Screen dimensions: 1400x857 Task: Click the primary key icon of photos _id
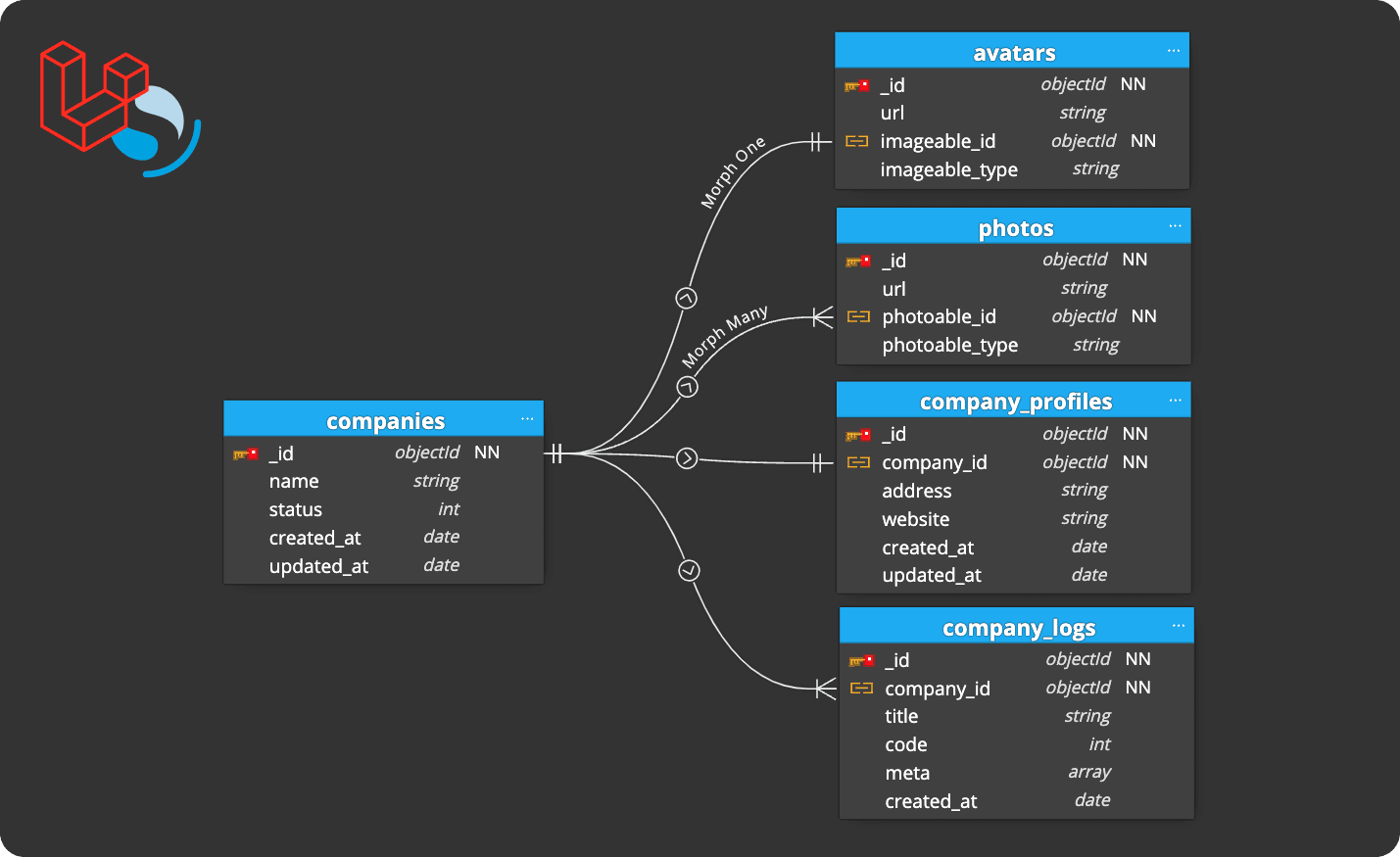pyautogui.click(x=858, y=261)
